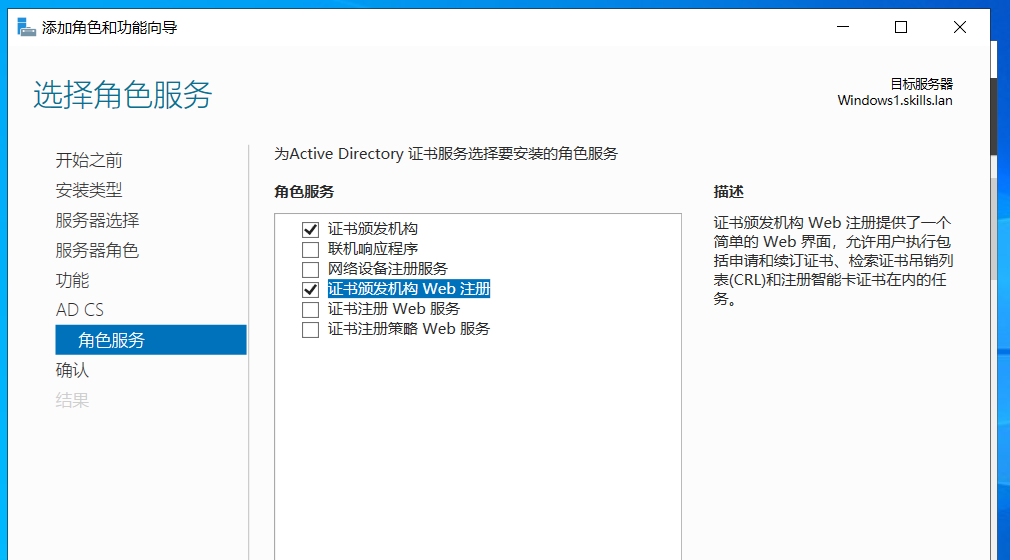Open the 安装类型 page in the sidebar
The height and width of the screenshot is (560, 1010).
pos(89,190)
